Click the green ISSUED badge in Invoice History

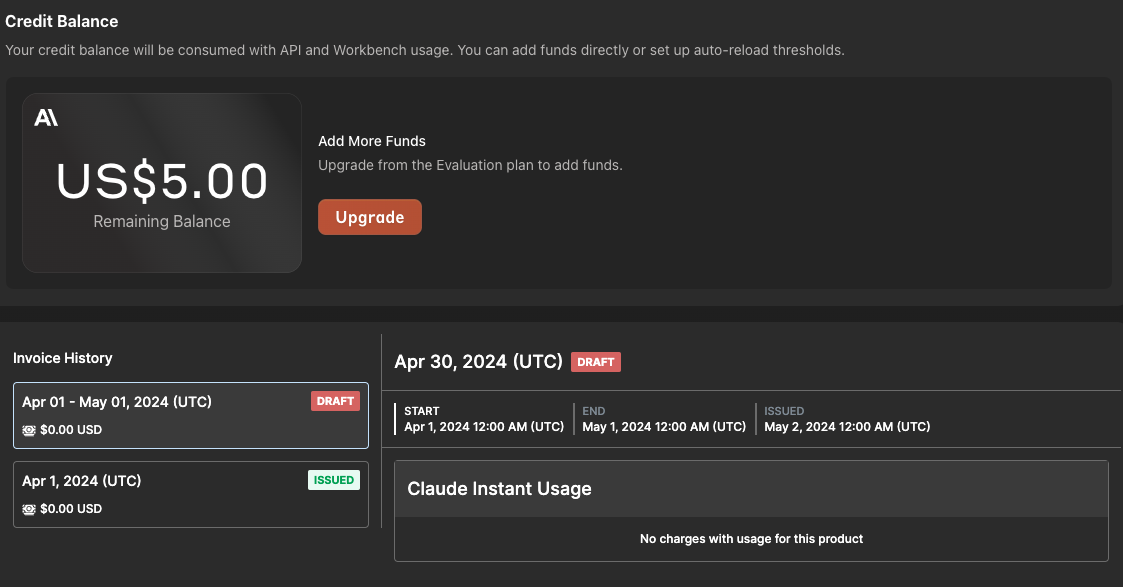(x=333, y=480)
